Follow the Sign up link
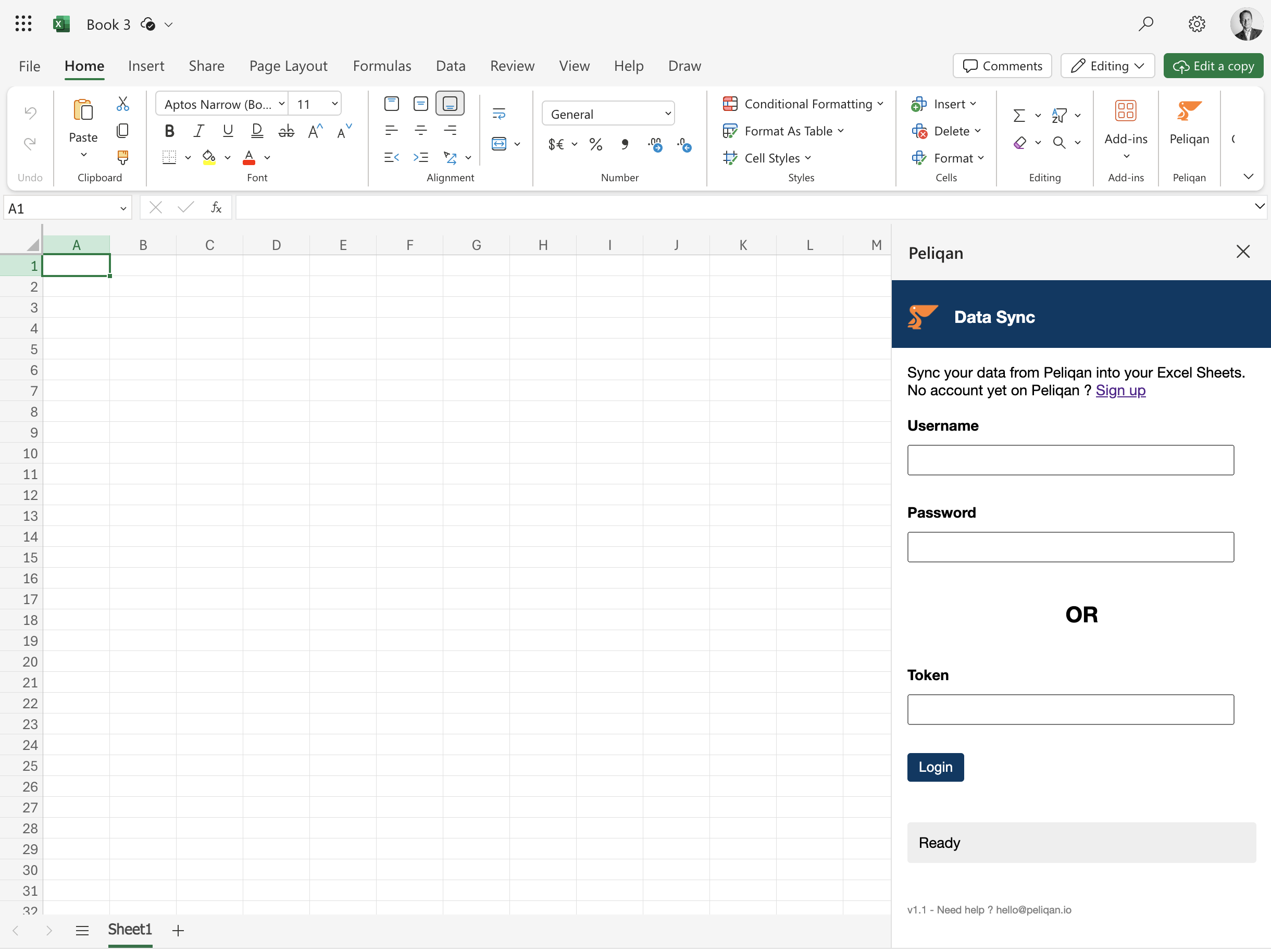 click(x=1120, y=391)
